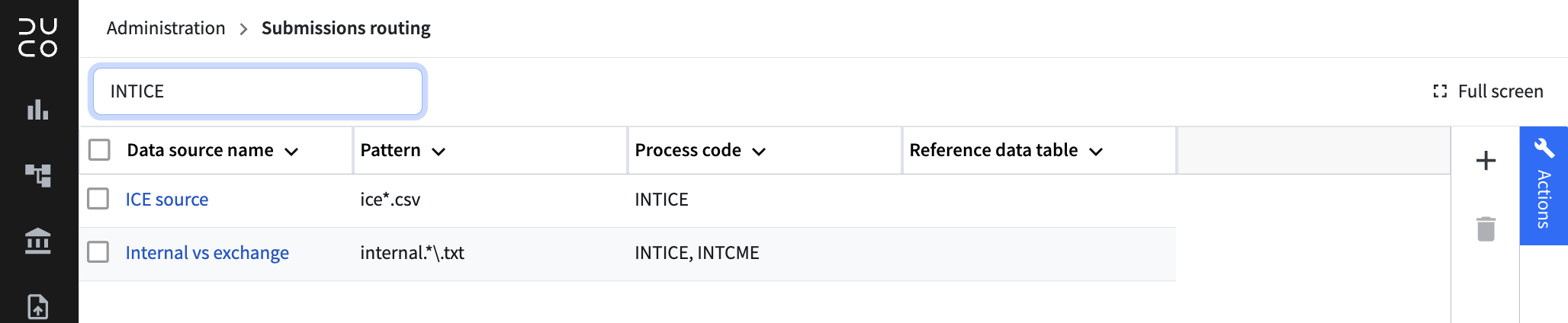Click the Duco logo in sidebar

(38, 38)
